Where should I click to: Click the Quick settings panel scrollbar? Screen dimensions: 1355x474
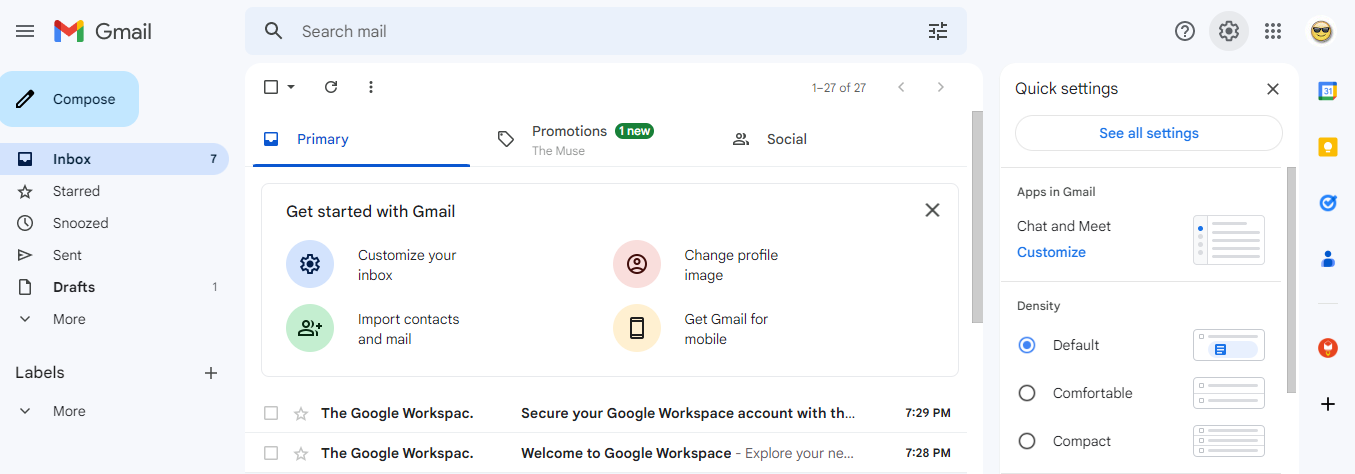click(1292, 280)
